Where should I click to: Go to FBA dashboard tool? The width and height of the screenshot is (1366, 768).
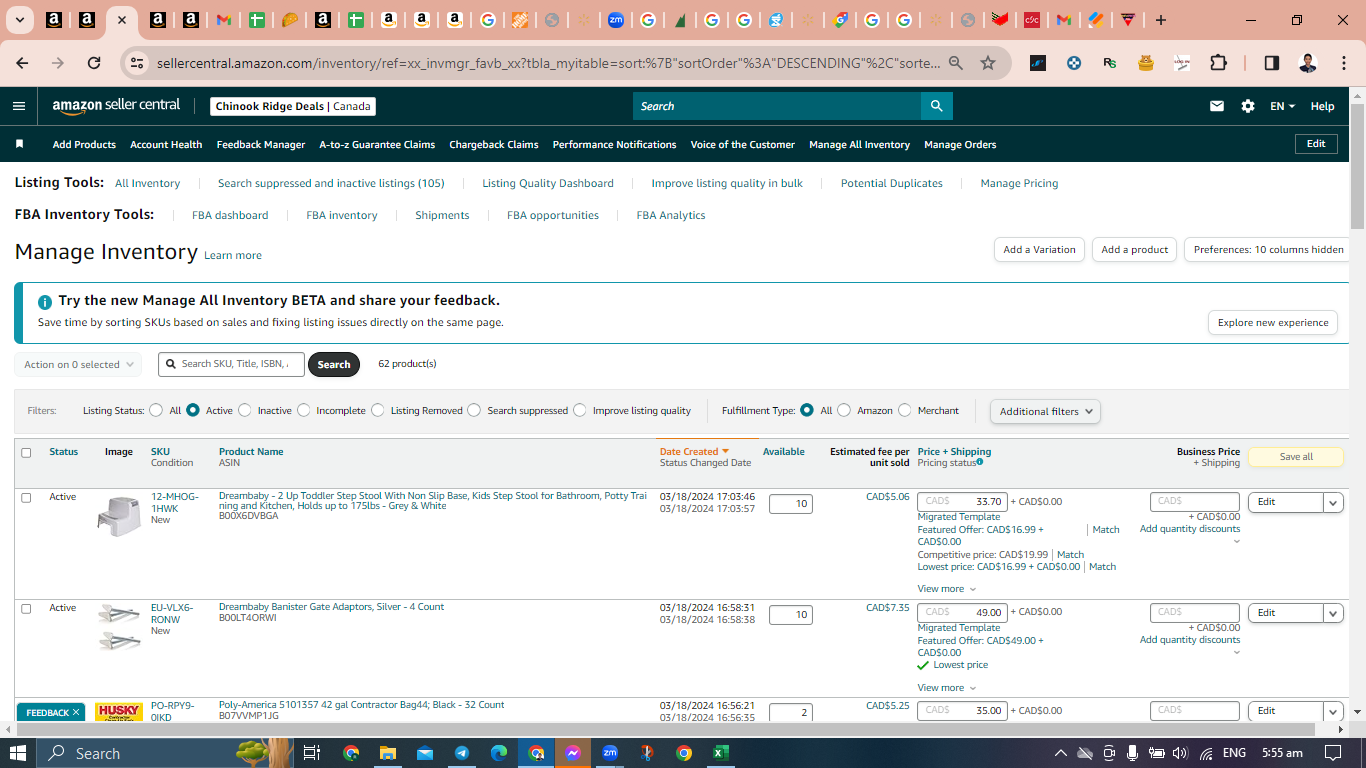[230, 215]
